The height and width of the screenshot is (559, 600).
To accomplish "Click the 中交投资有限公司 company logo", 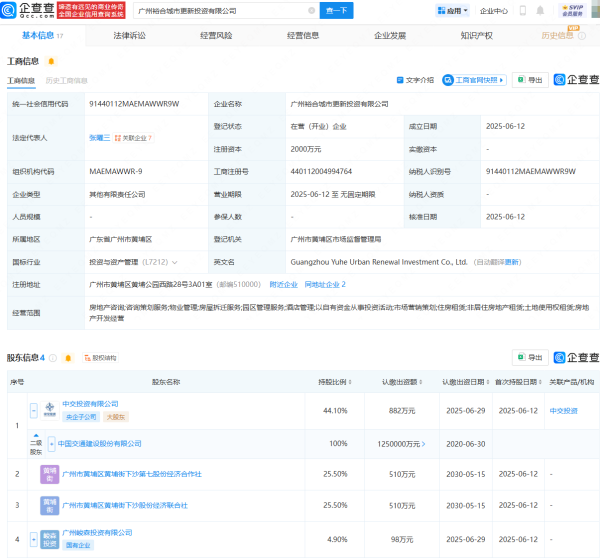I will pos(50,411).
